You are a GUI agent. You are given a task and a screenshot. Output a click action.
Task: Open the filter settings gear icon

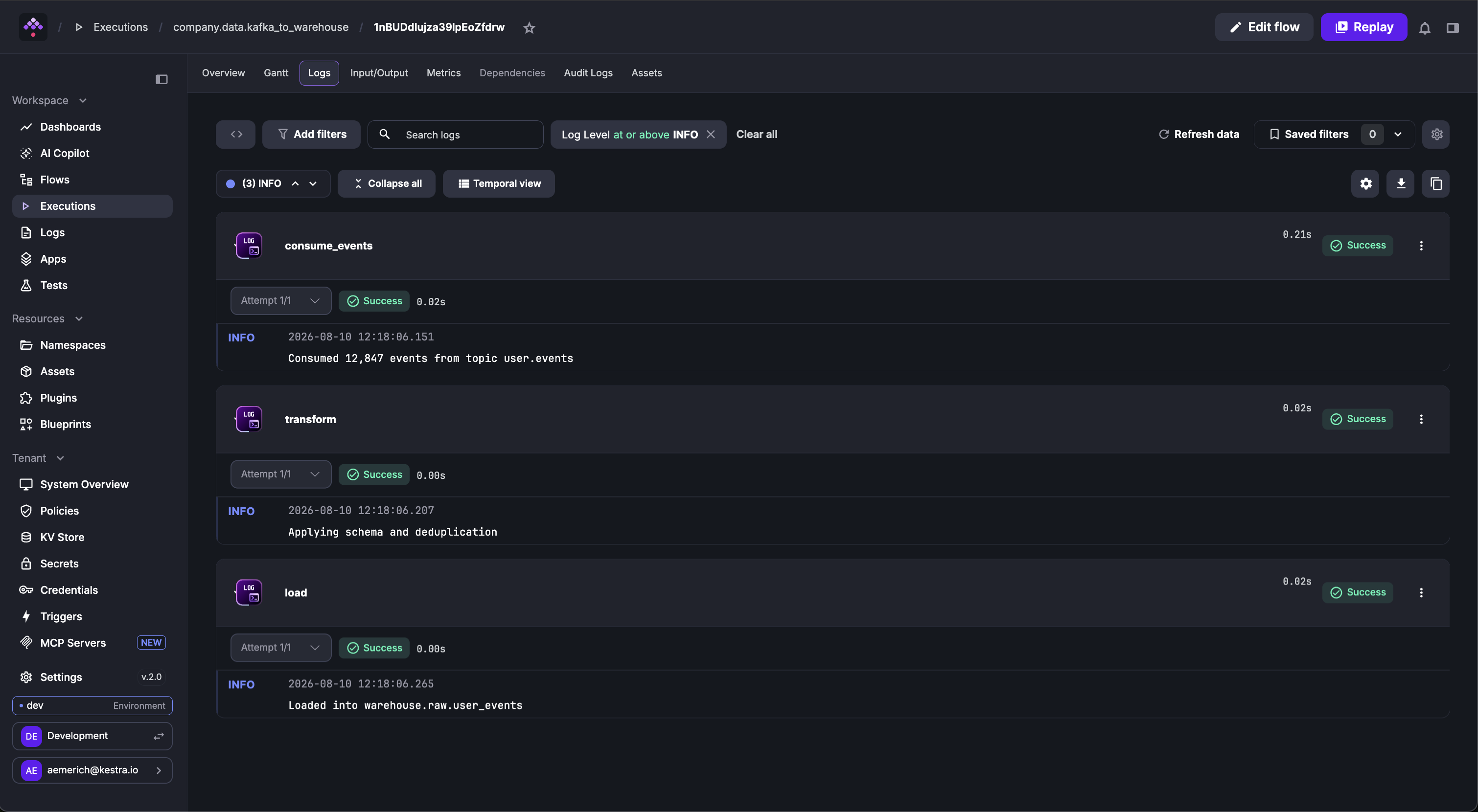(x=1436, y=134)
